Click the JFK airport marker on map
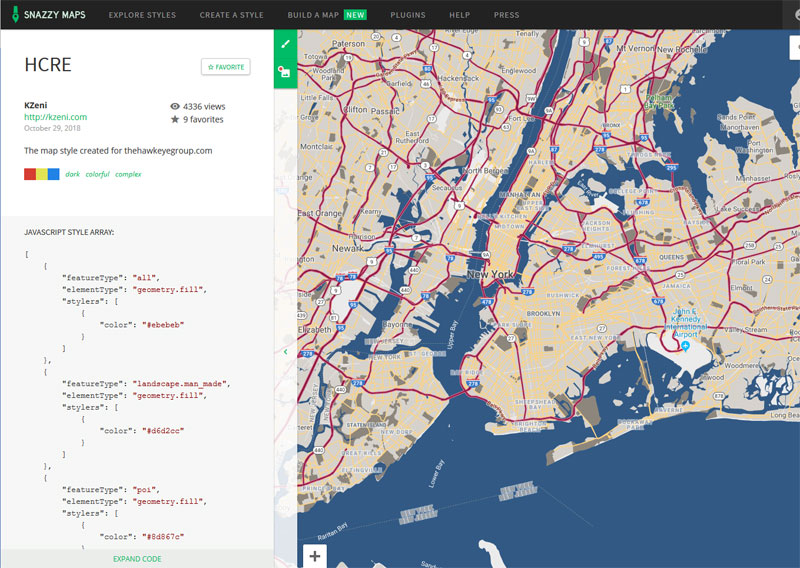800x568 pixels. click(x=686, y=345)
